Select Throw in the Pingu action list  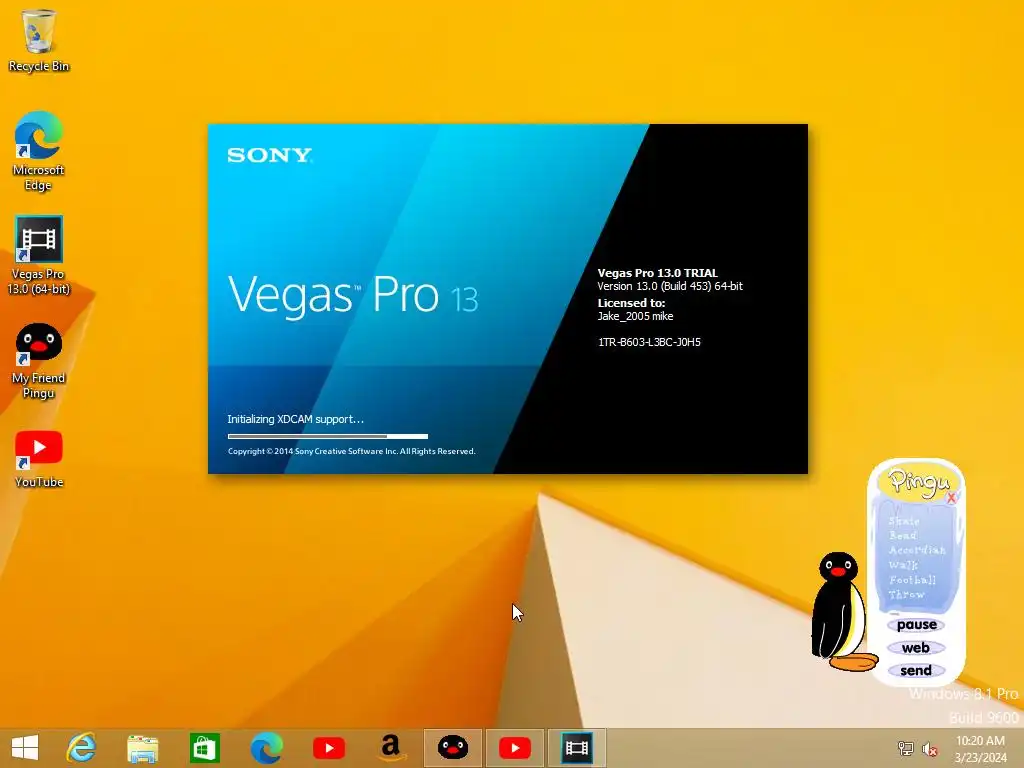906,594
